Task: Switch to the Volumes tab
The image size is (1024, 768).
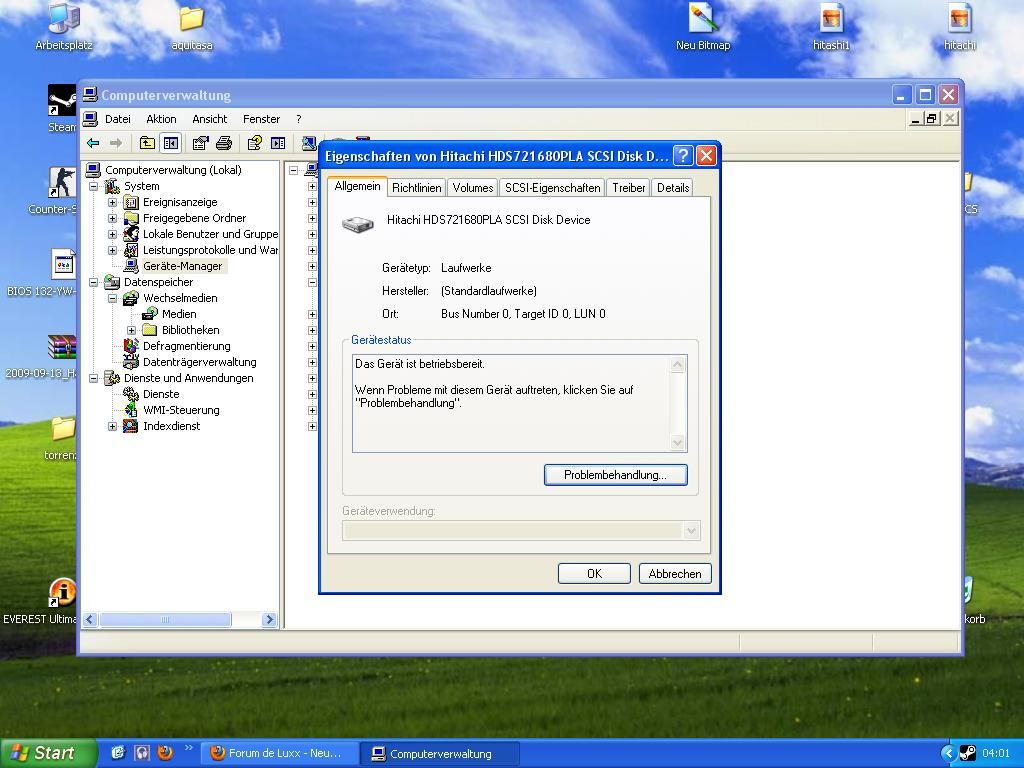Action: [473, 188]
